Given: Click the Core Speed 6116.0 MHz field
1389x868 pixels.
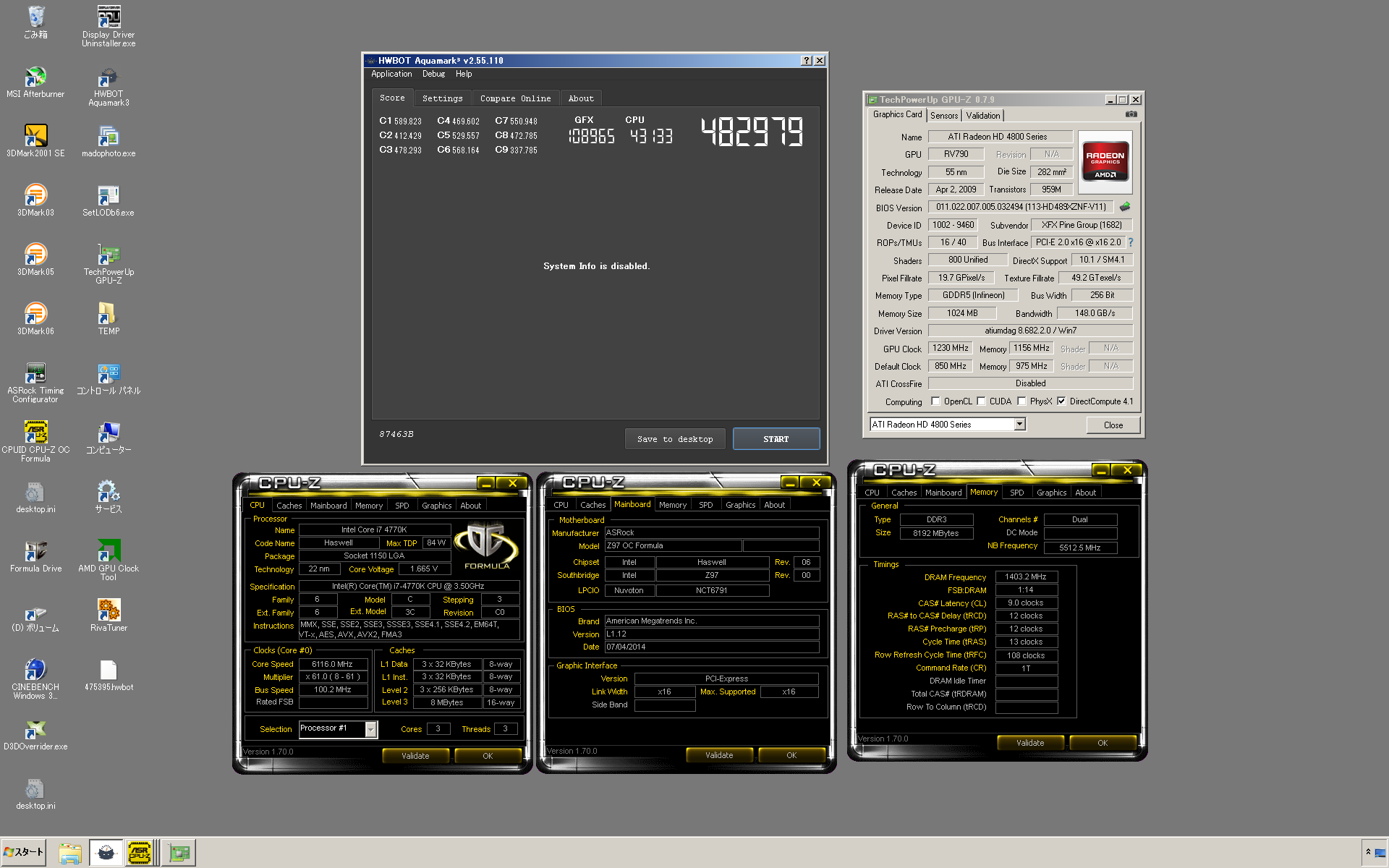Looking at the screenshot, I should click(x=332, y=664).
